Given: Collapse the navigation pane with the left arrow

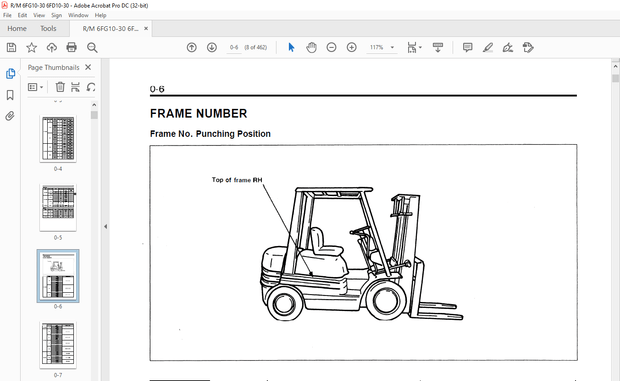Looking at the screenshot, I should 106,226.
